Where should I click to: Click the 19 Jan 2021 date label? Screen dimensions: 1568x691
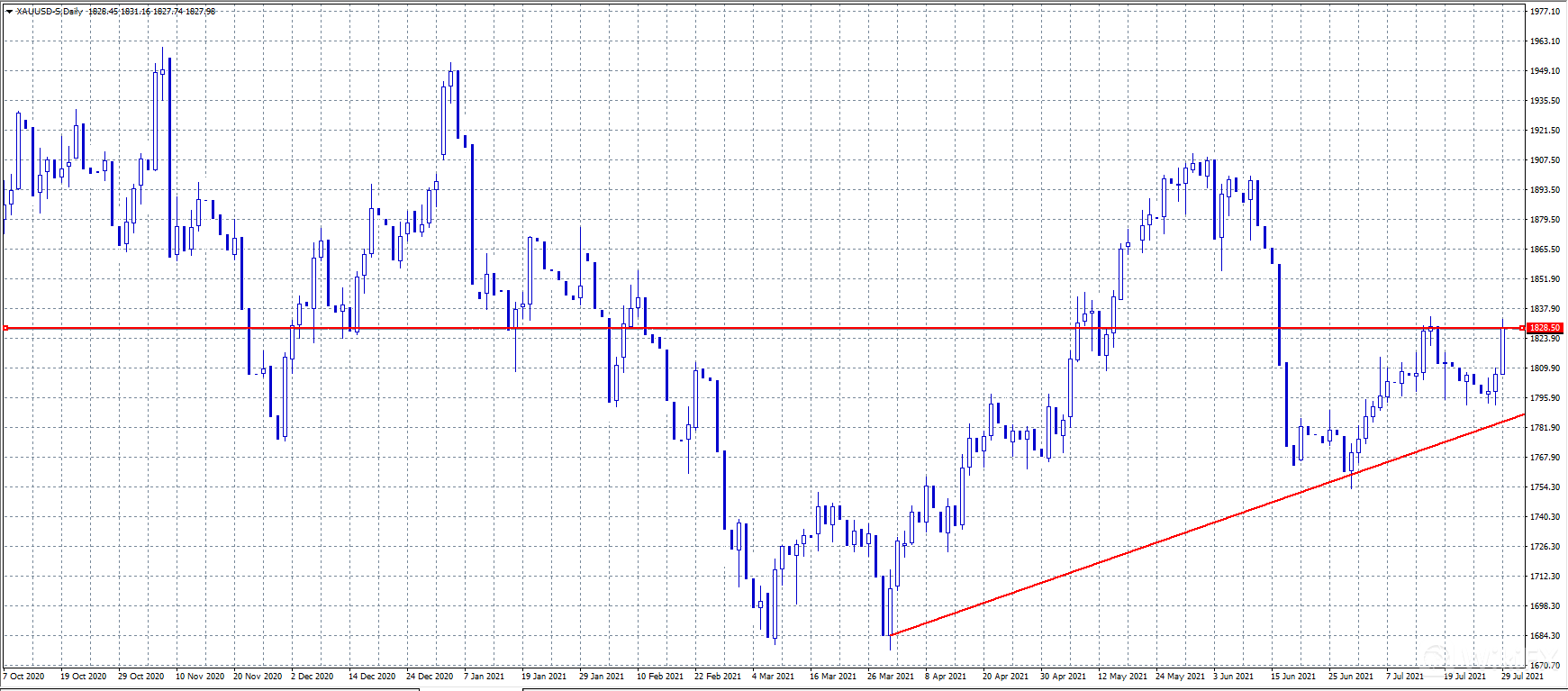[544, 677]
